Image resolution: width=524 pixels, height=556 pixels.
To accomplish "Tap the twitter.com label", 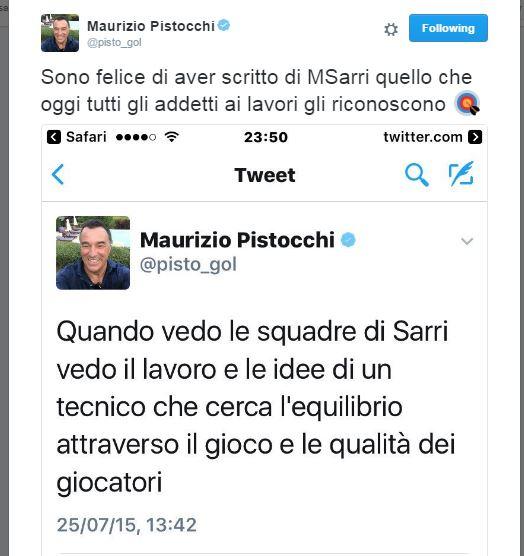I will coord(423,137).
